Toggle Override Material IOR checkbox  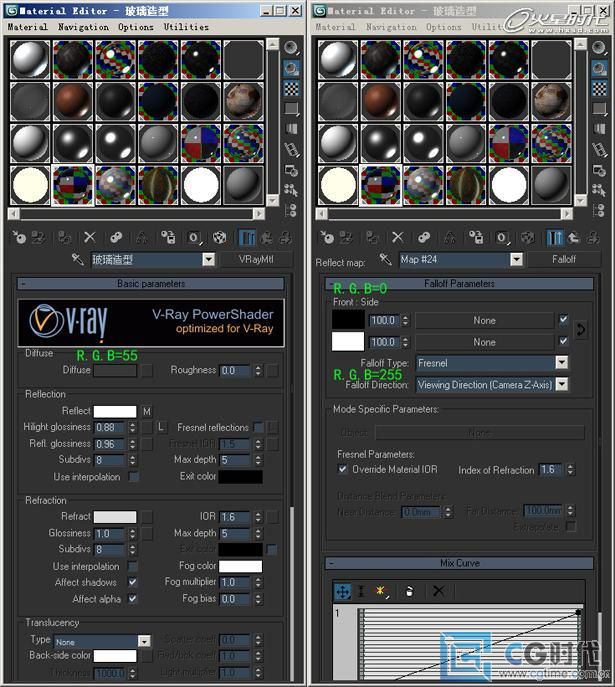pos(343,470)
